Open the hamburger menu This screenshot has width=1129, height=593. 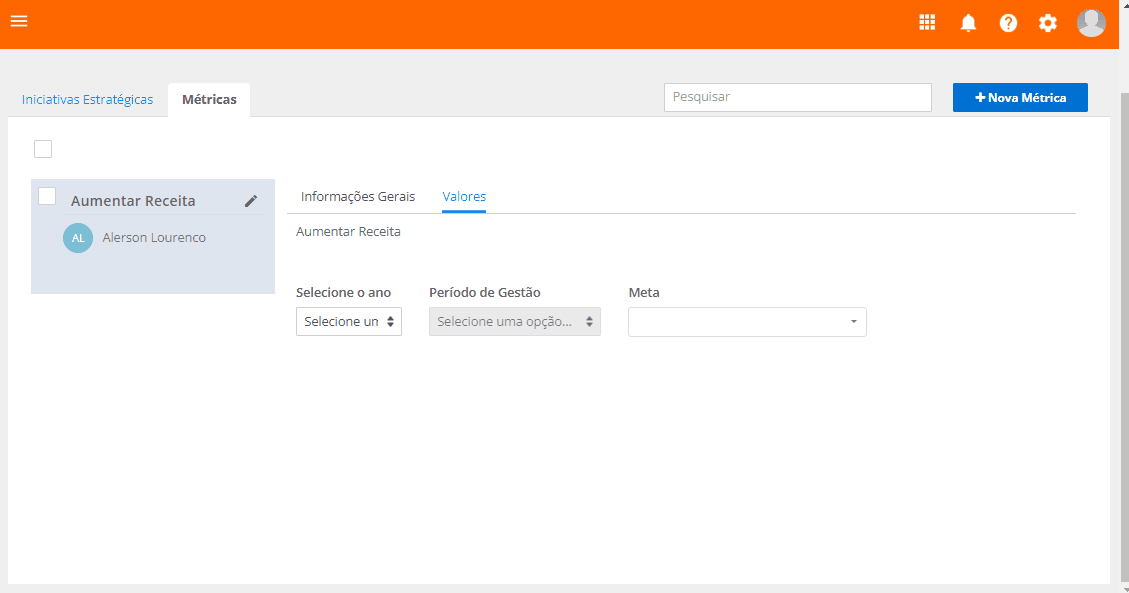click(x=19, y=21)
